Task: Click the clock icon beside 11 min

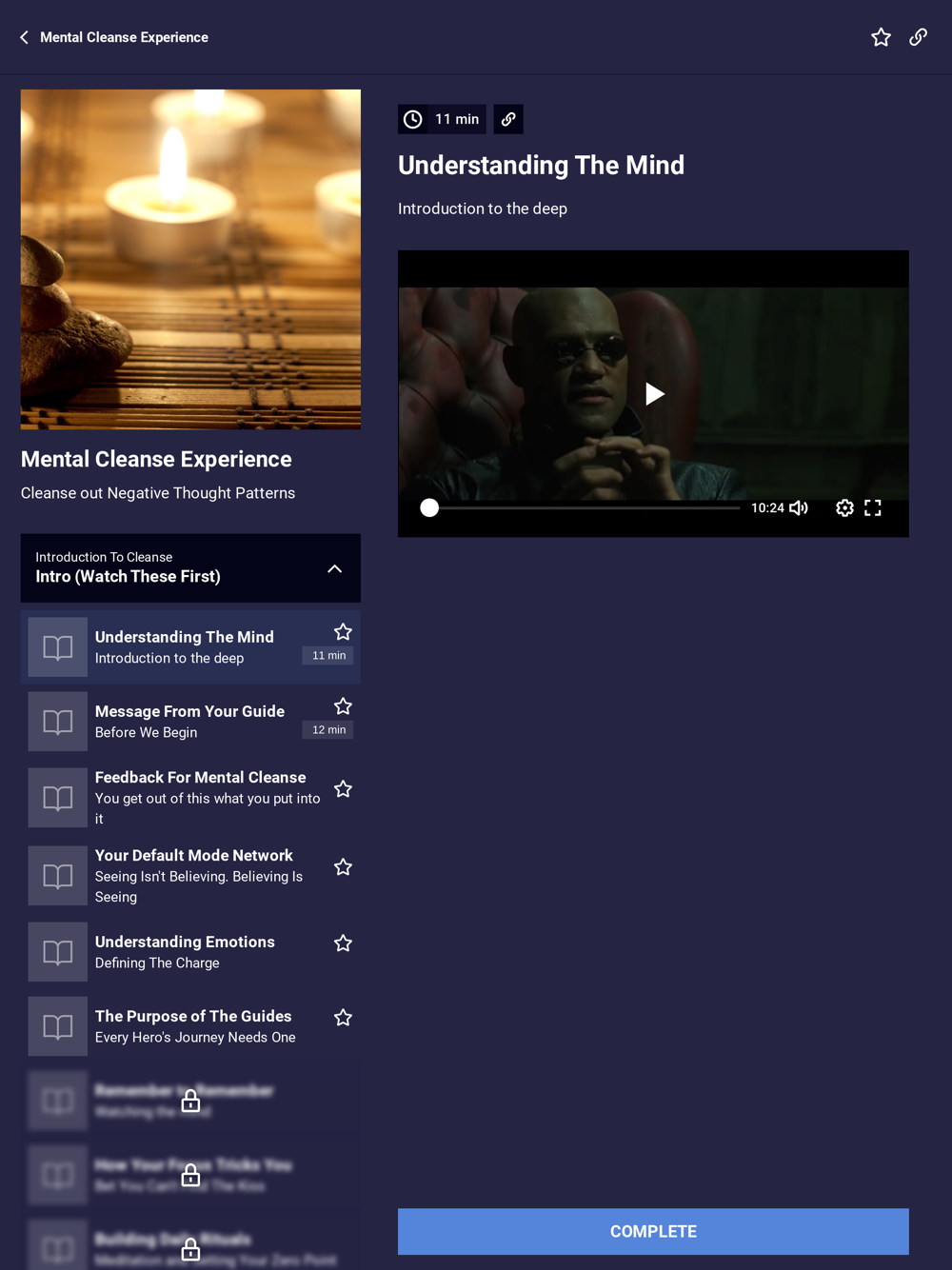Action: click(413, 119)
